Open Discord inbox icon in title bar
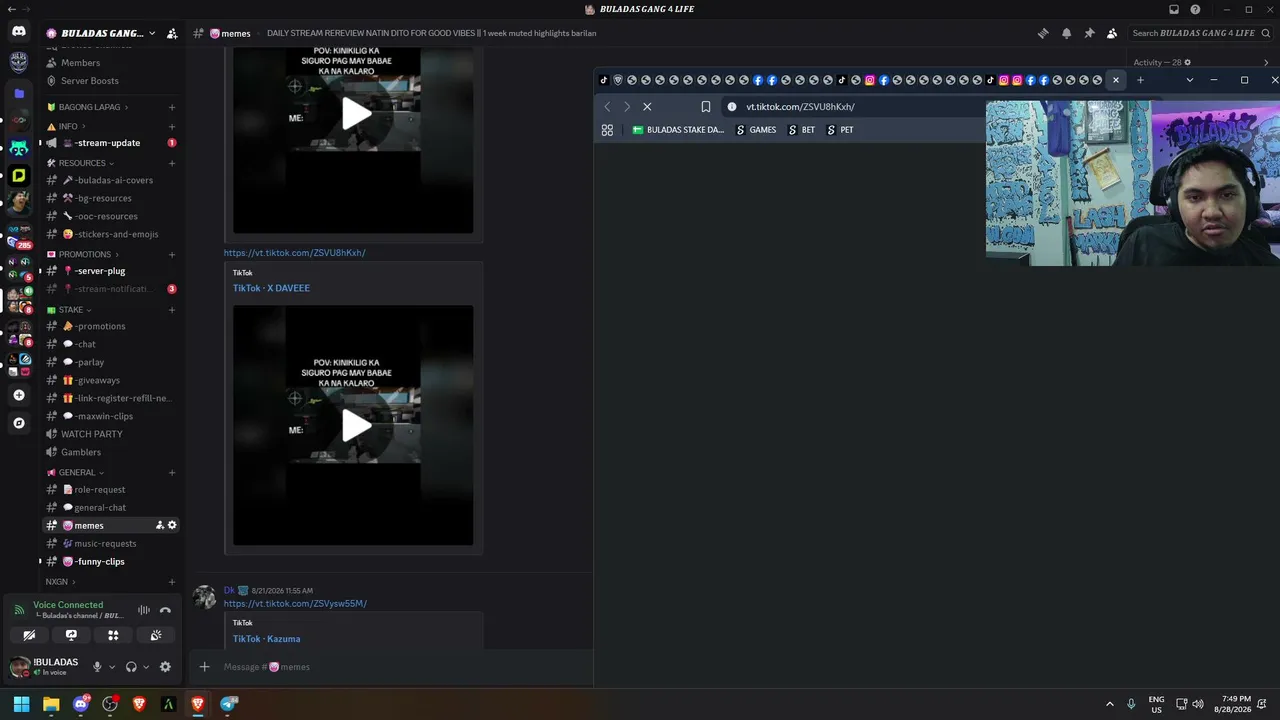This screenshot has height=720, width=1280. coord(1174,9)
